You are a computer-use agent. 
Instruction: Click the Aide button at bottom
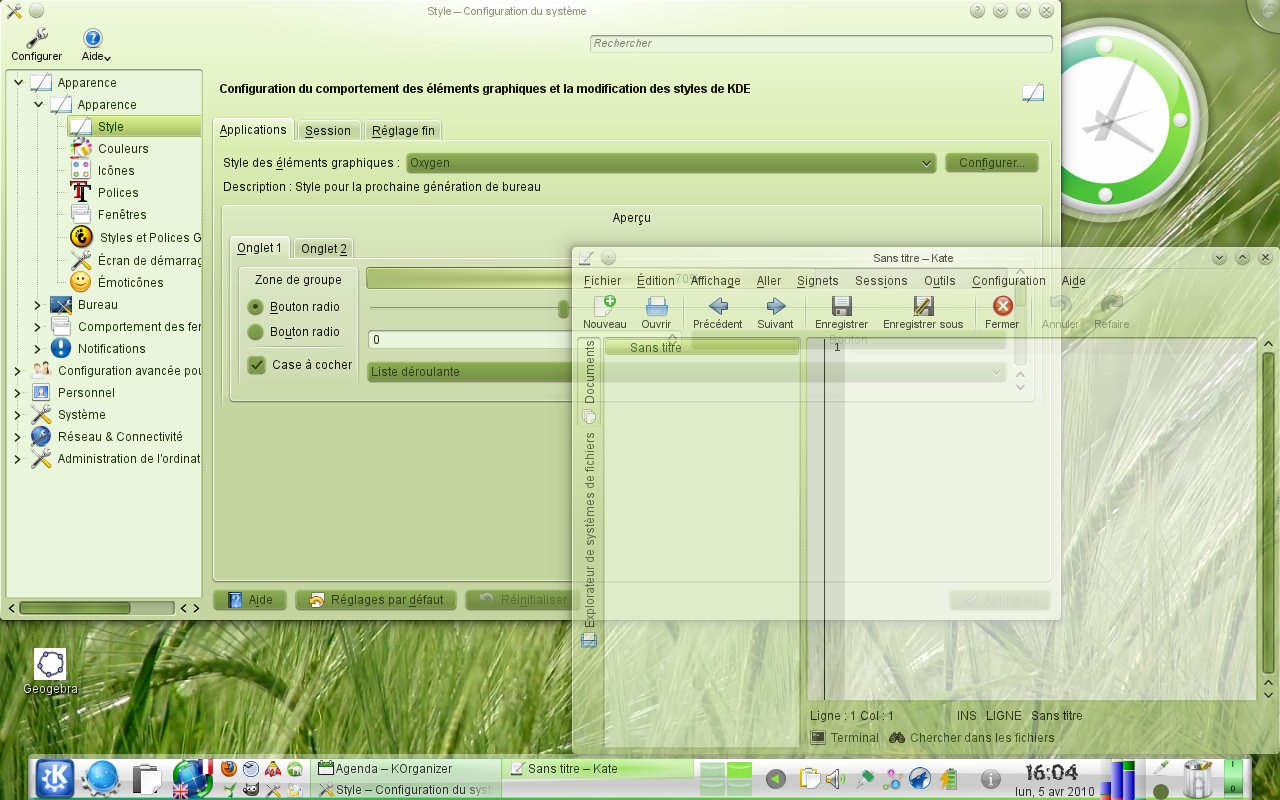[x=250, y=600]
